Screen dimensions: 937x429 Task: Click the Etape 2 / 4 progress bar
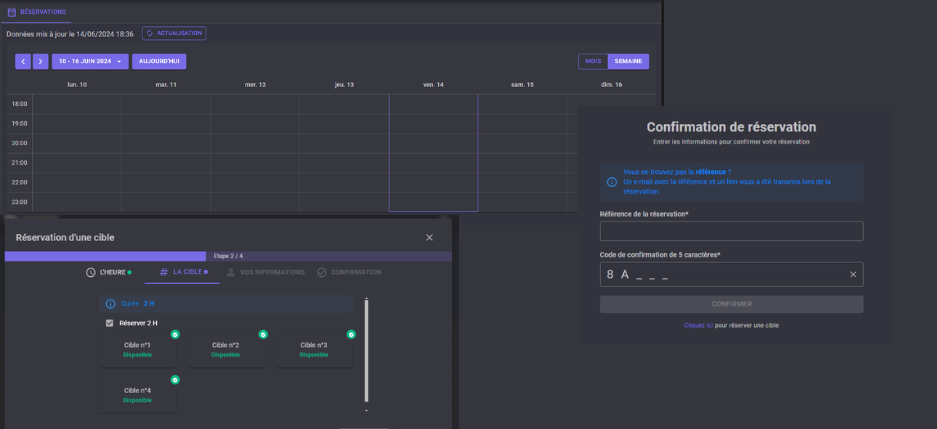228,256
